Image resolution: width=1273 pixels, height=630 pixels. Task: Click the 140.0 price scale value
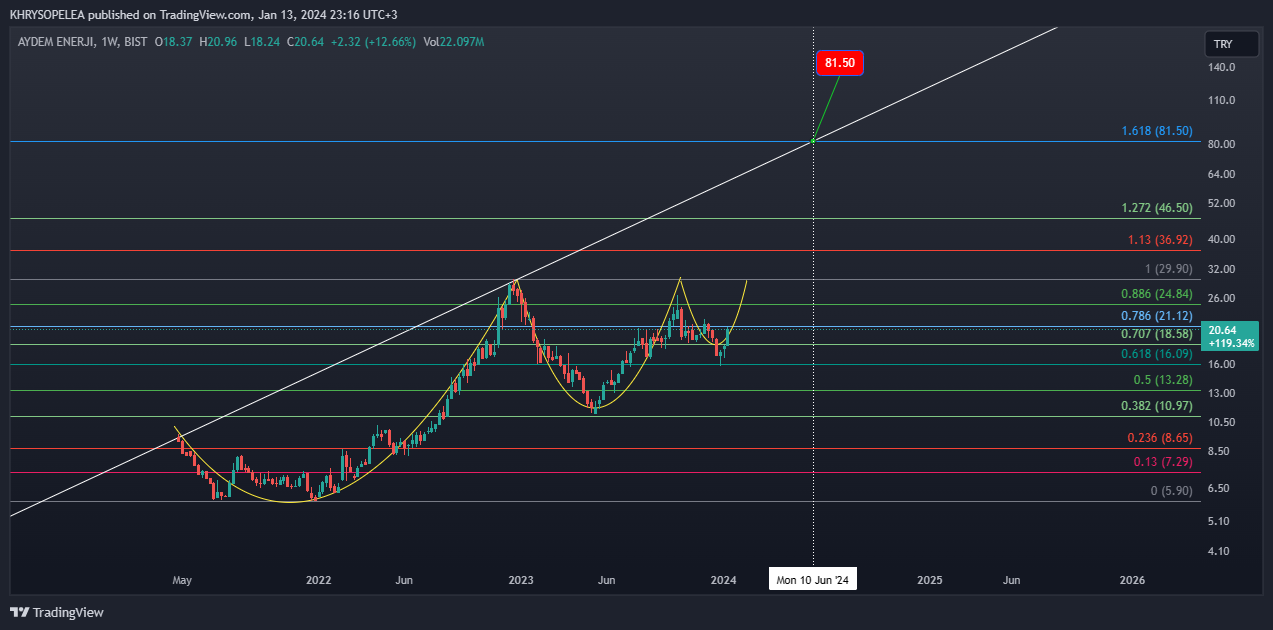point(1222,68)
